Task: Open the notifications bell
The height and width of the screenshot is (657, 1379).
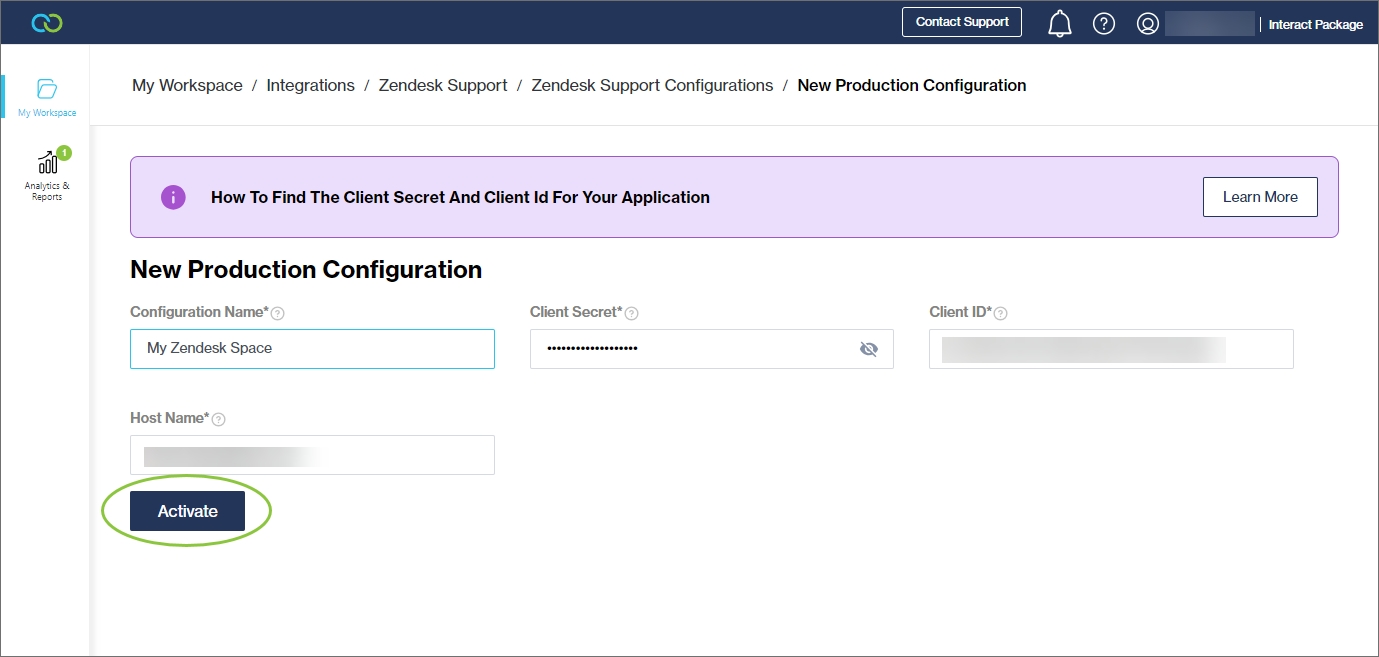Action: (1059, 23)
